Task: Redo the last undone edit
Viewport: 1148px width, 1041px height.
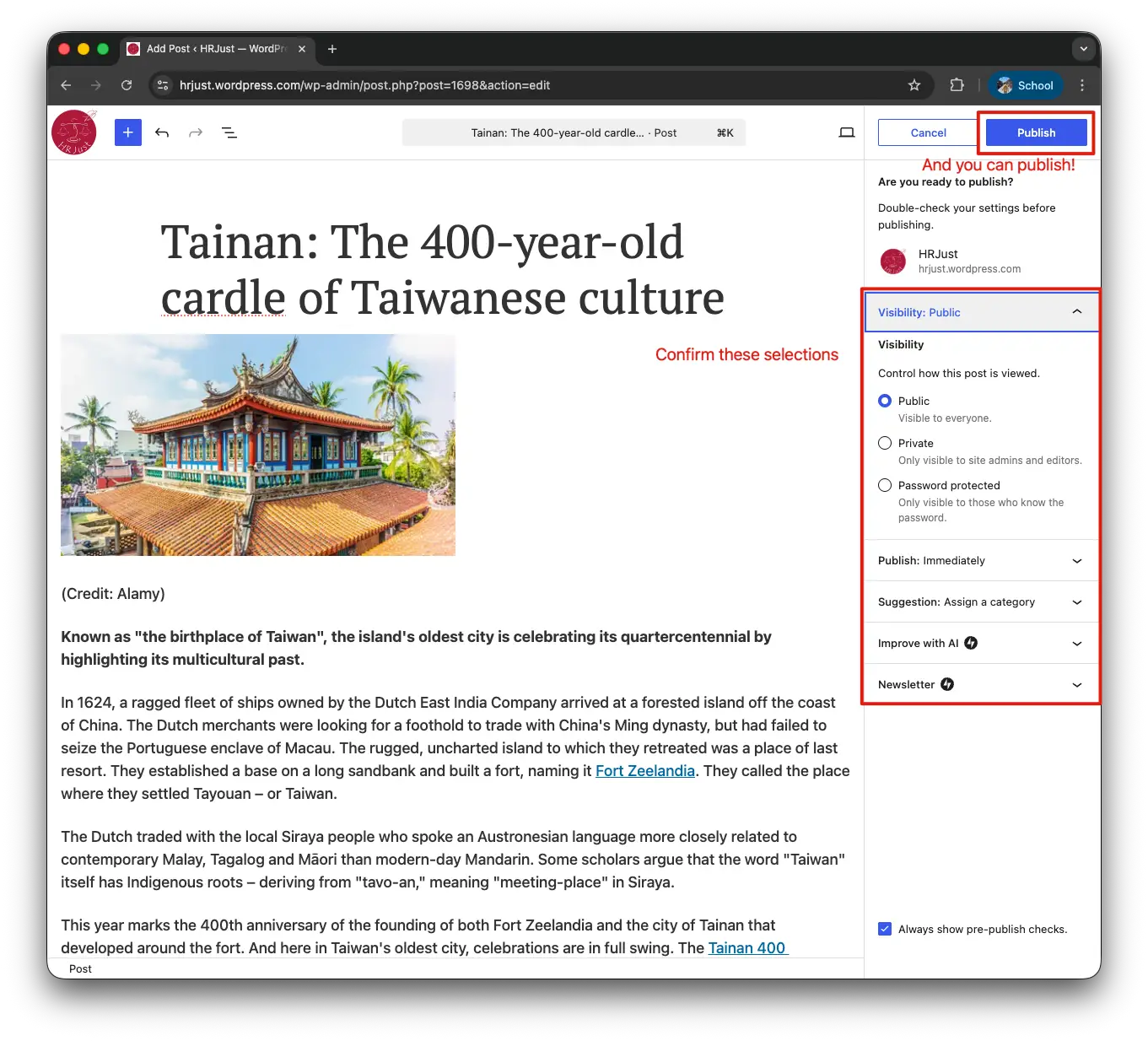Action: click(196, 132)
